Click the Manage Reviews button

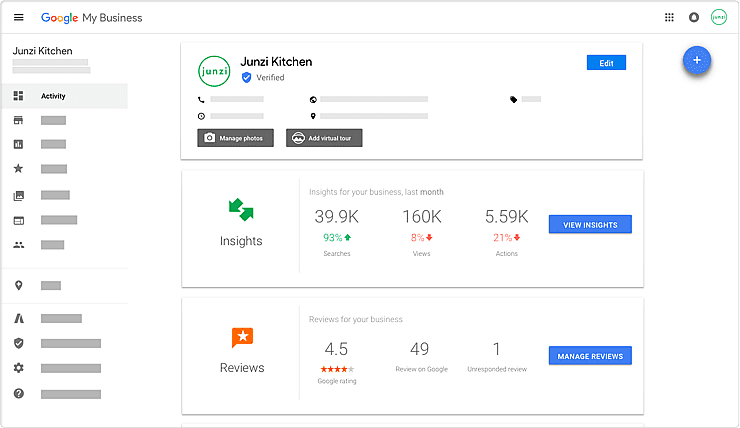tap(590, 356)
